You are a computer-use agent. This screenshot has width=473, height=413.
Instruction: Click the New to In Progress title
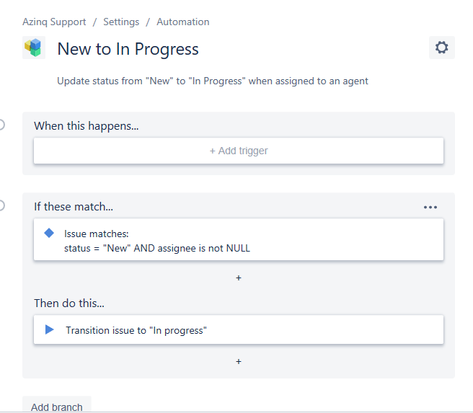pos(128,49)
